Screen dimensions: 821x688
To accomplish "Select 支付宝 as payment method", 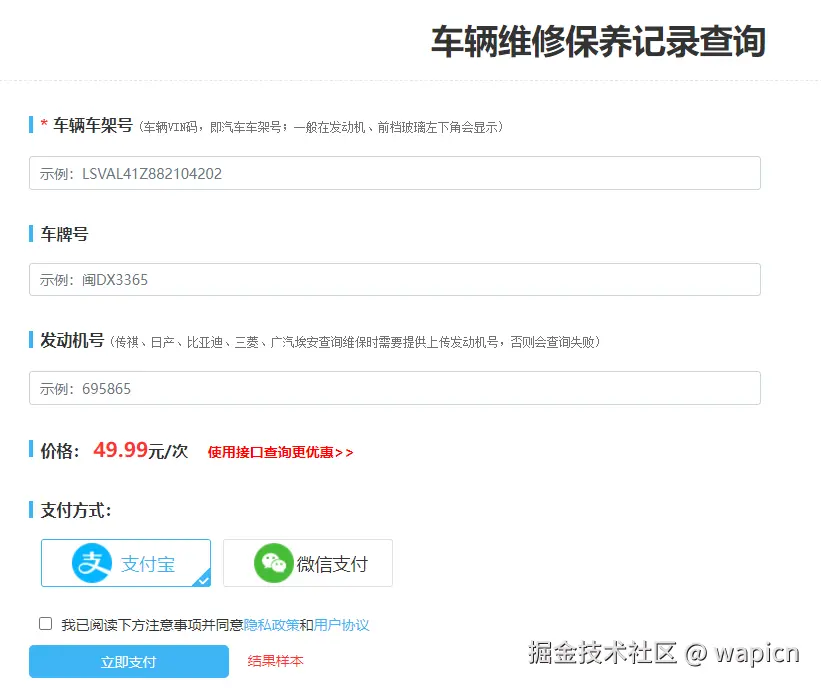I will pos(125,562).
